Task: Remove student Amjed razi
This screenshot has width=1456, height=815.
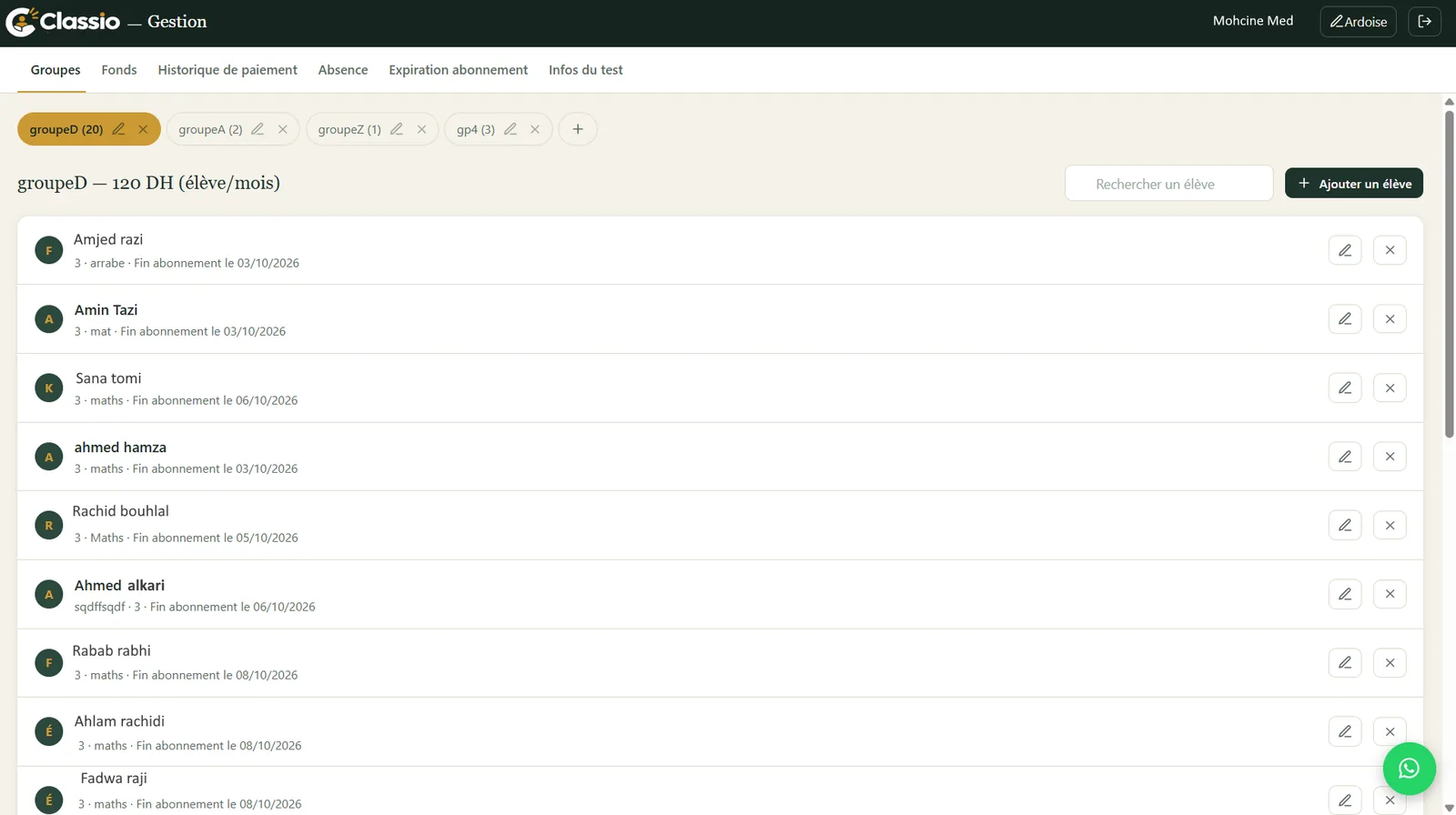Action: pyautogui.click(x=1390, y=250)
